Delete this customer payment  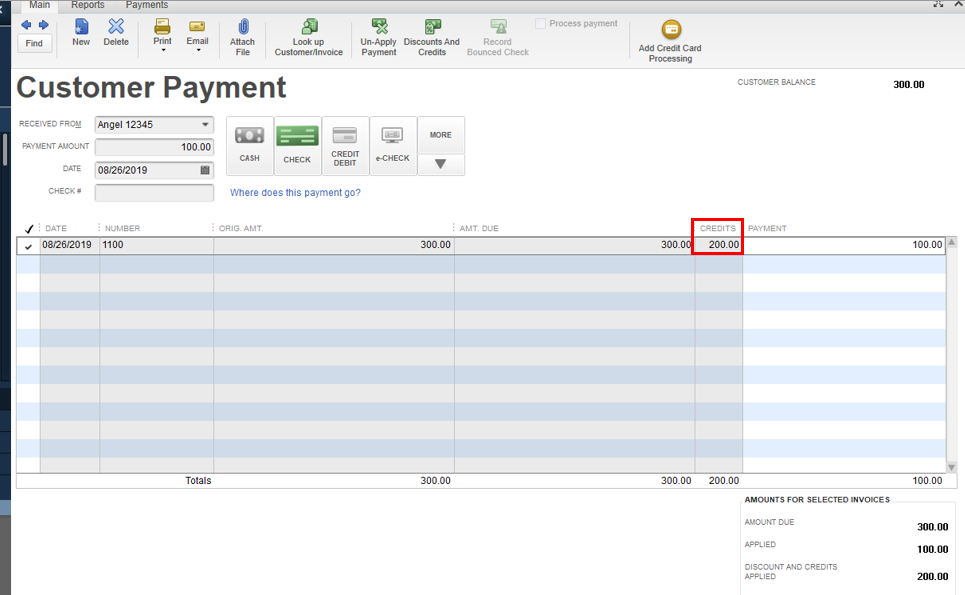(x=116, y=32)
